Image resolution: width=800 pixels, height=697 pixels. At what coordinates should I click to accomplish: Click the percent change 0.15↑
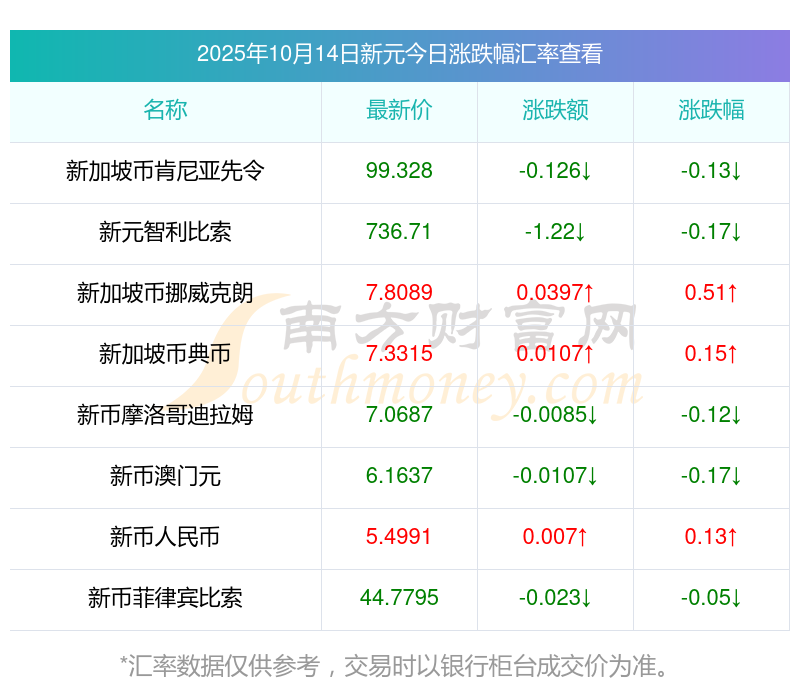click(x=711, y=354)
